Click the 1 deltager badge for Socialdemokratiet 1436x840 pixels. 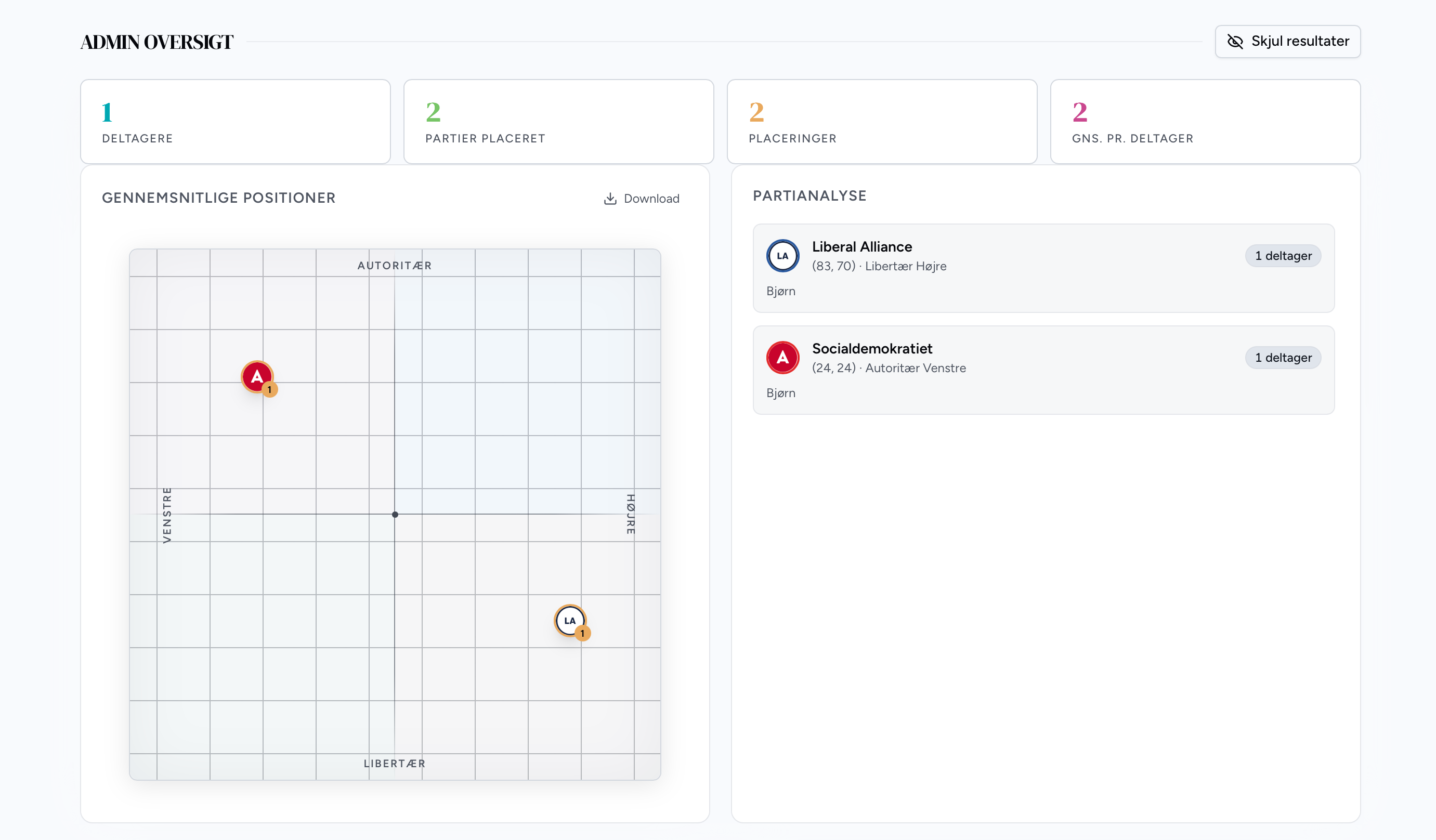click(x=1283, y=357)
